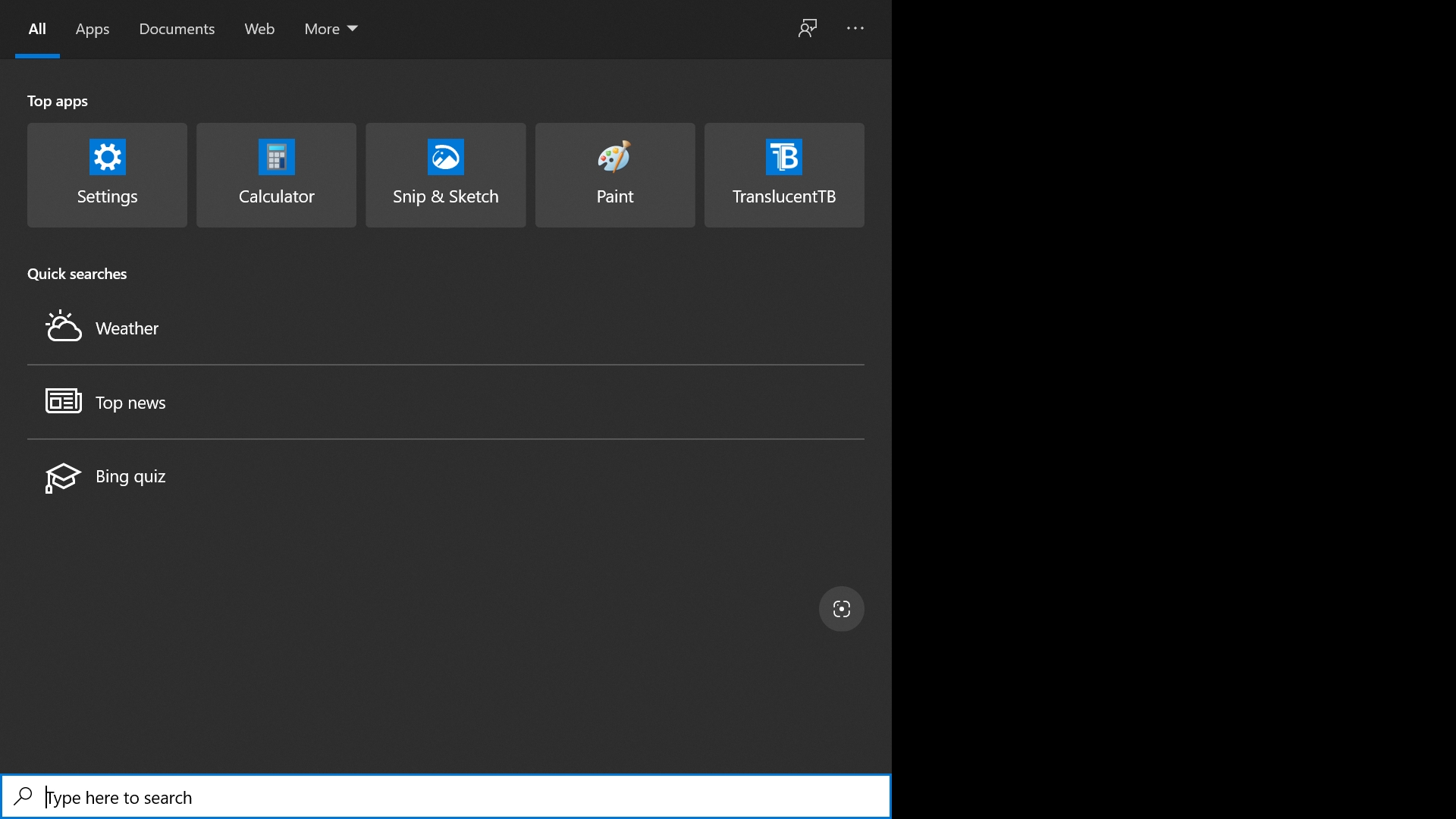This screenshot has height=819, width=1456.
Task: Click the Top news newspaper icon
Action: (63, 401)
